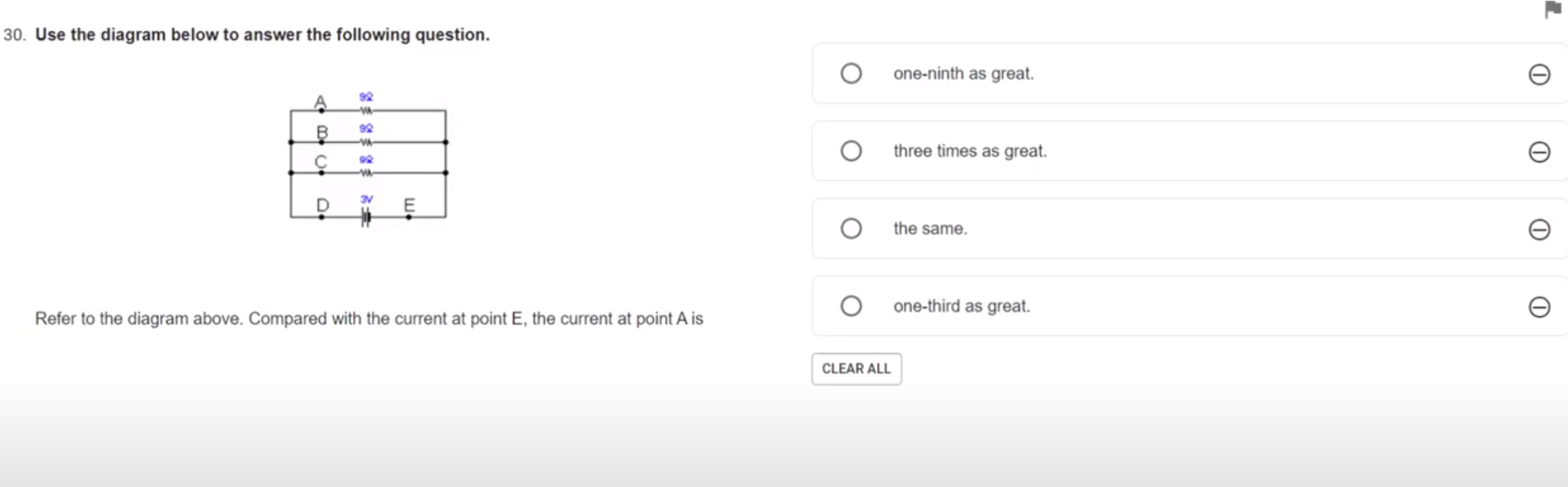Image resolution: width=1568 pixels, height=487 pixels.
Task: Click the 'three times as great.' answer text
Action: click(970, 151)
